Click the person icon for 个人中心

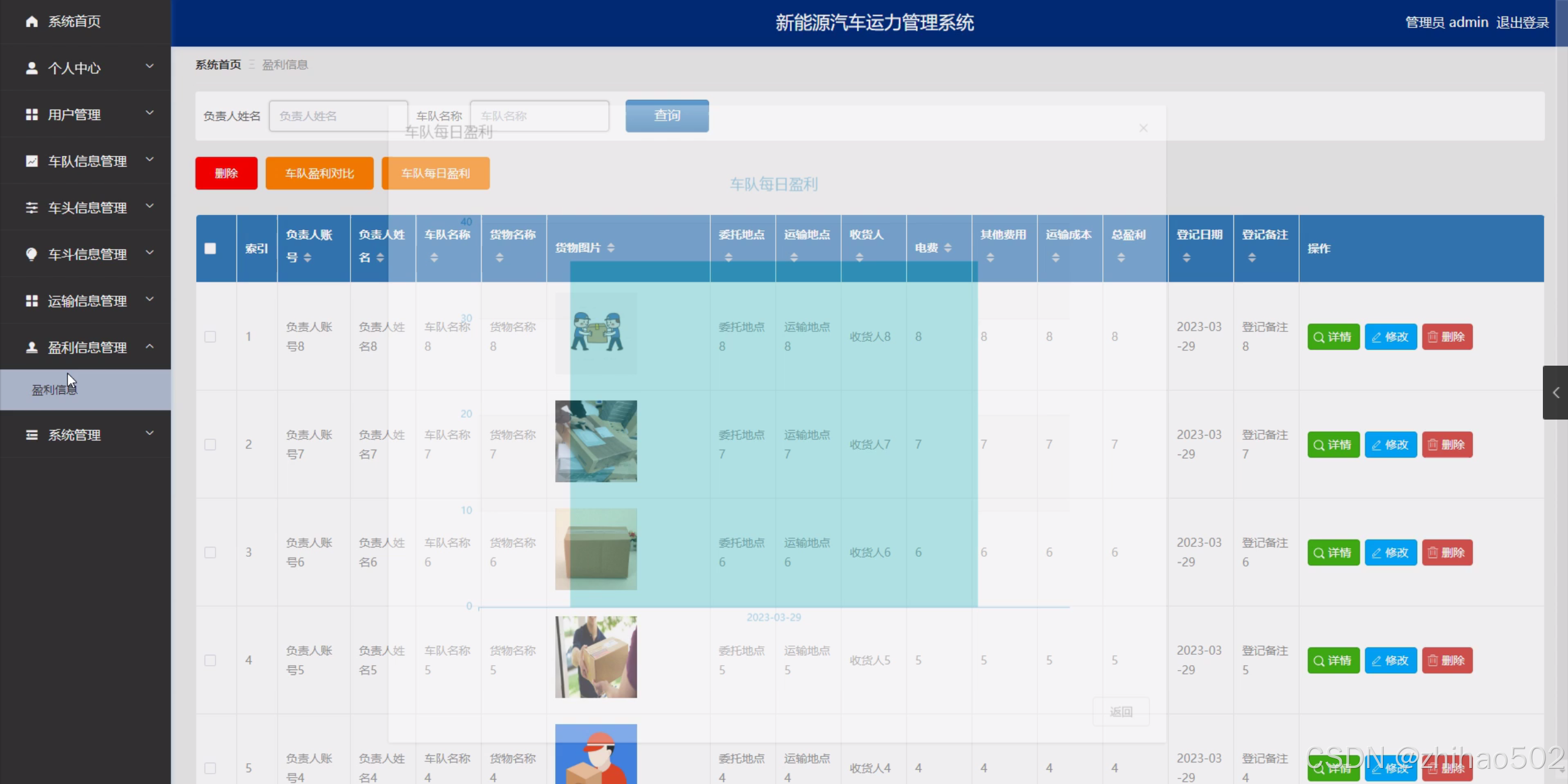point(32,68)
